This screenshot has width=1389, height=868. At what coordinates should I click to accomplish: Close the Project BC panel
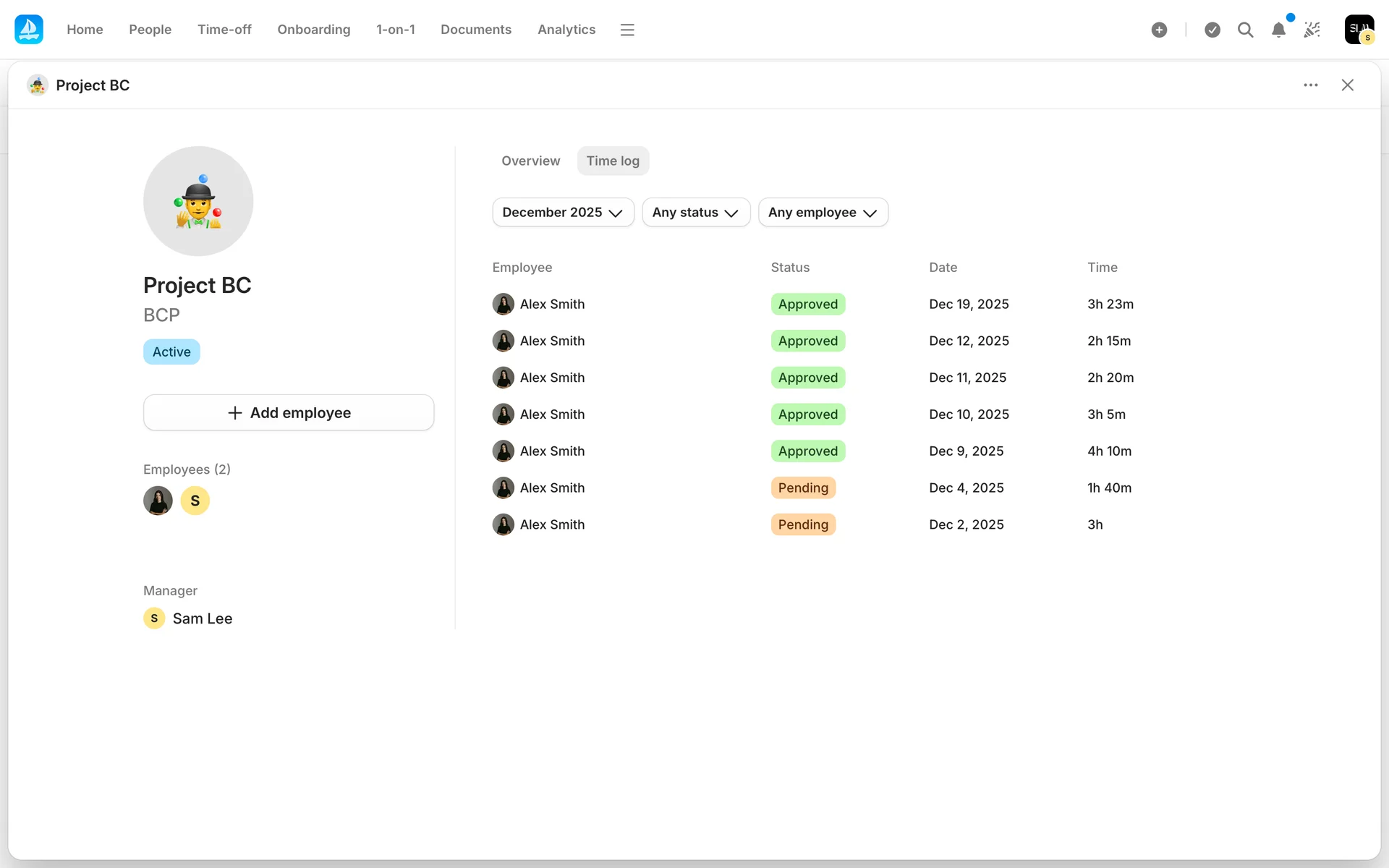(1347, 85)
